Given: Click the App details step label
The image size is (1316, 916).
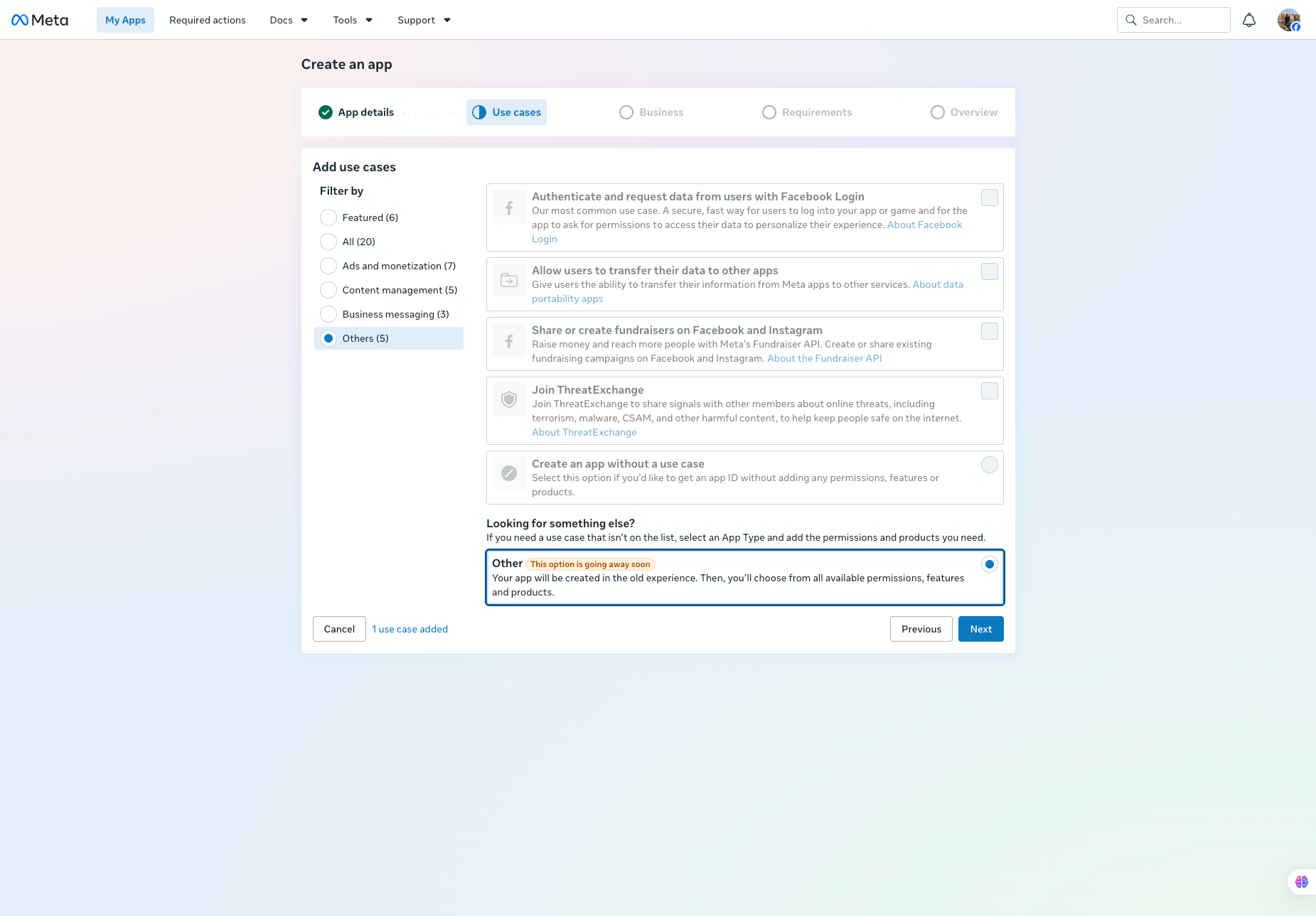Looking at the screenshot, I should click(x=366, y=112).
